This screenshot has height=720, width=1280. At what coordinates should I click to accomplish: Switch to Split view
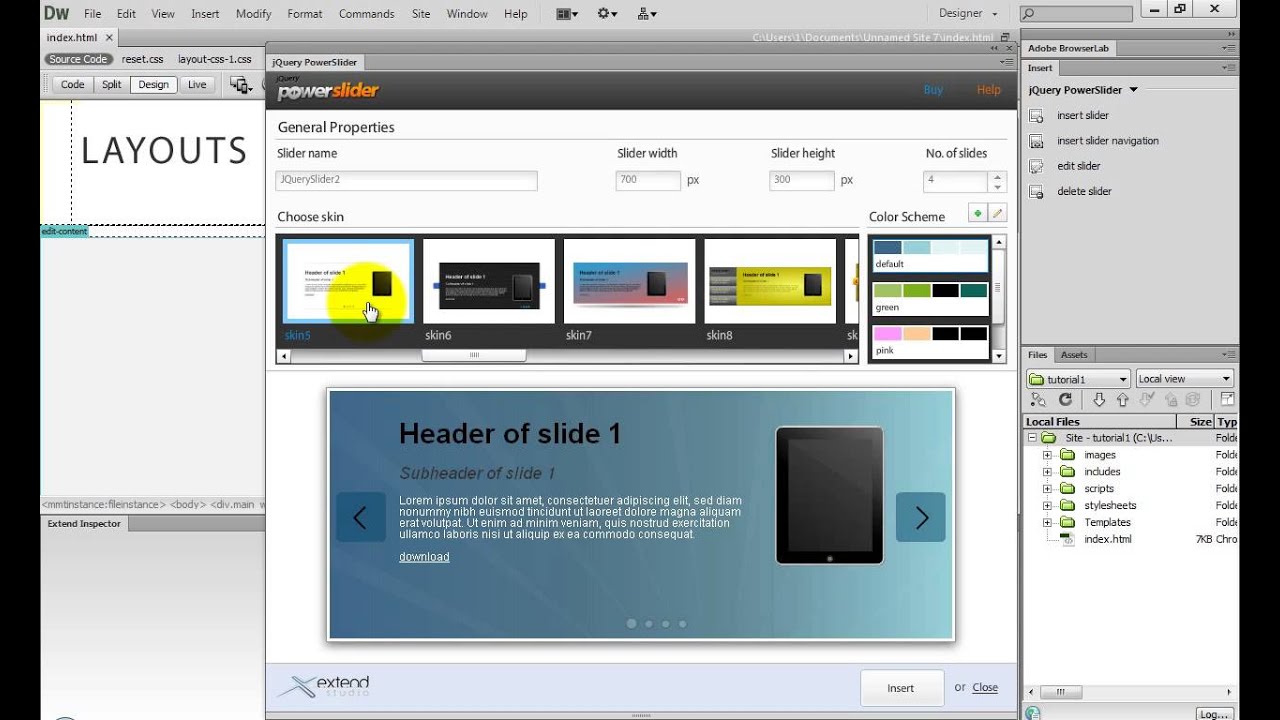112,85
